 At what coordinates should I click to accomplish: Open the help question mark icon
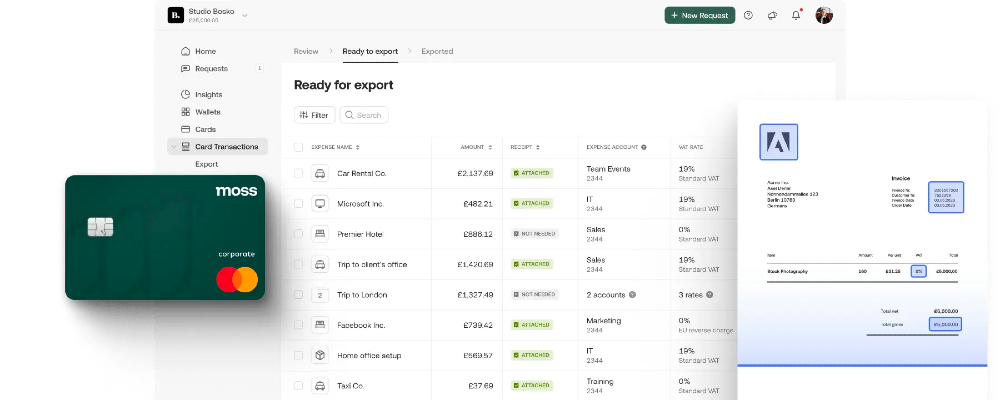[748, 15]
